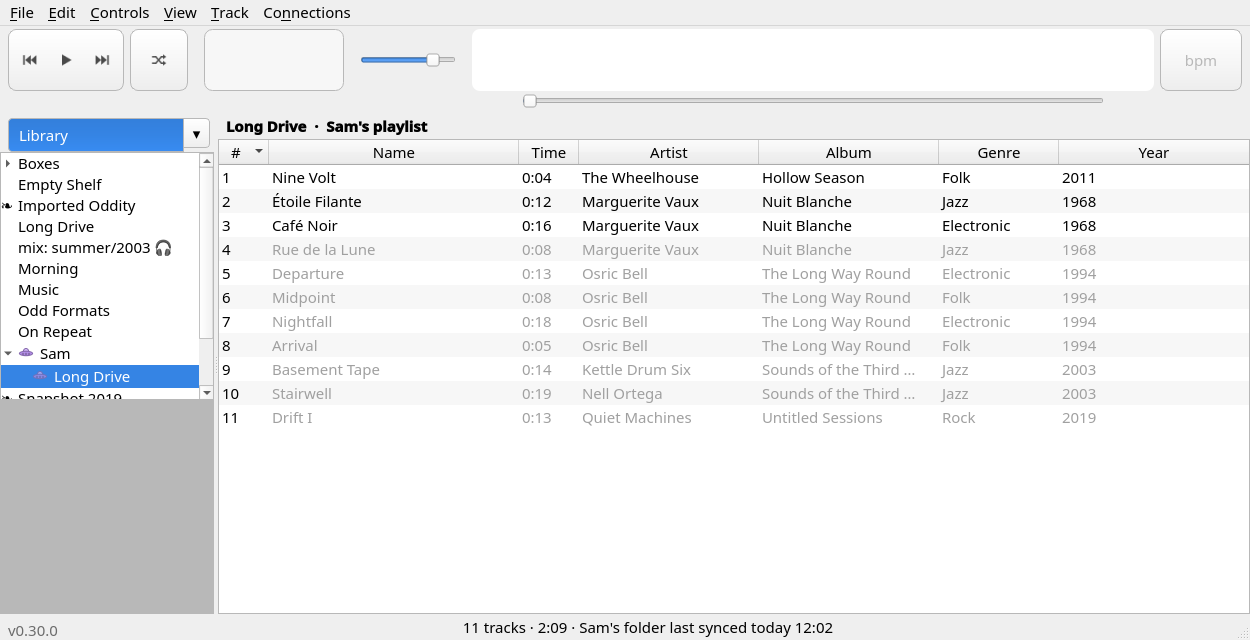Skip to the previous track
The width and height of the screenshot is (1250, 640).
click(30, 60)
